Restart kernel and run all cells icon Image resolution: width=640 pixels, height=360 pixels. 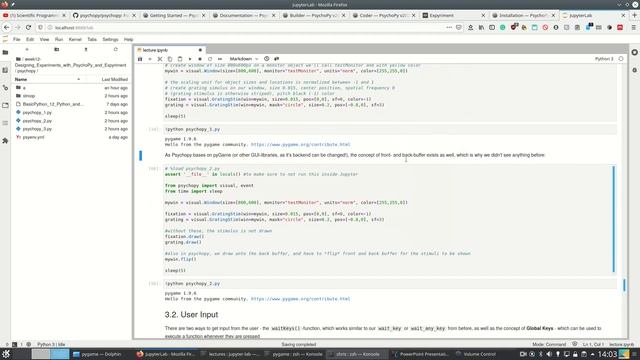click(x=220, y=59)
